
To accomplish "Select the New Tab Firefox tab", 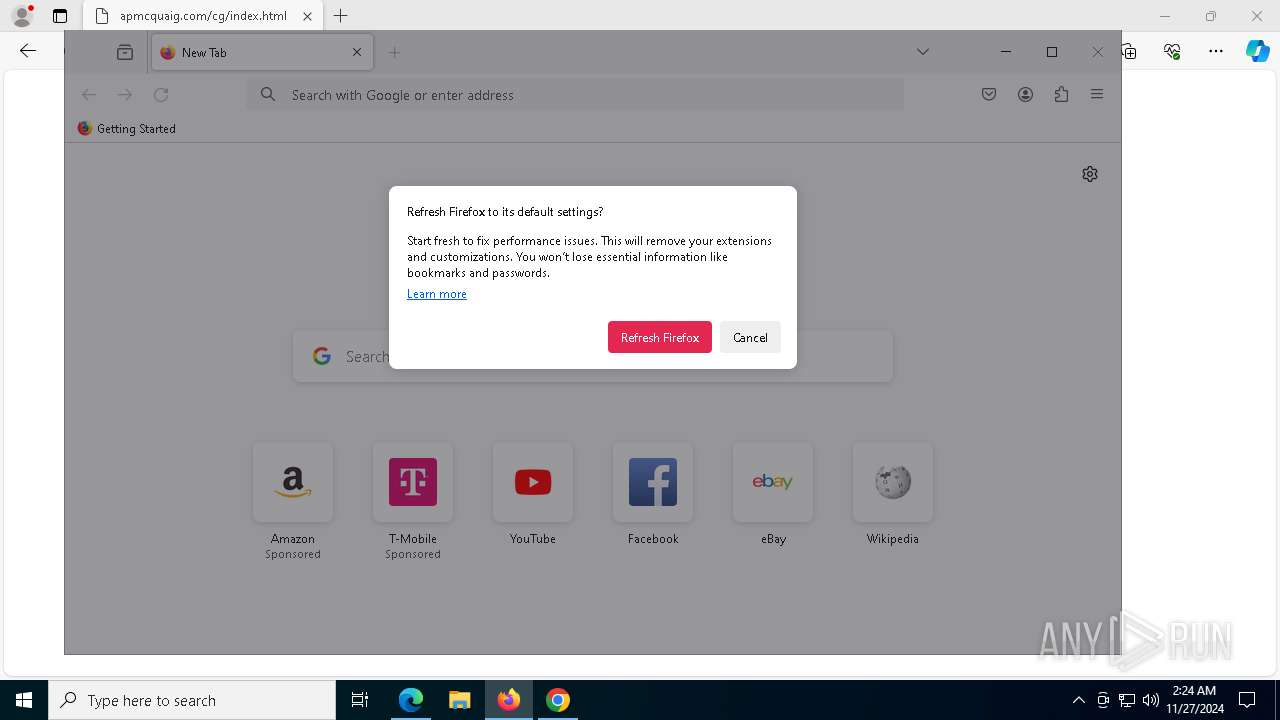I will coord(262,52).
